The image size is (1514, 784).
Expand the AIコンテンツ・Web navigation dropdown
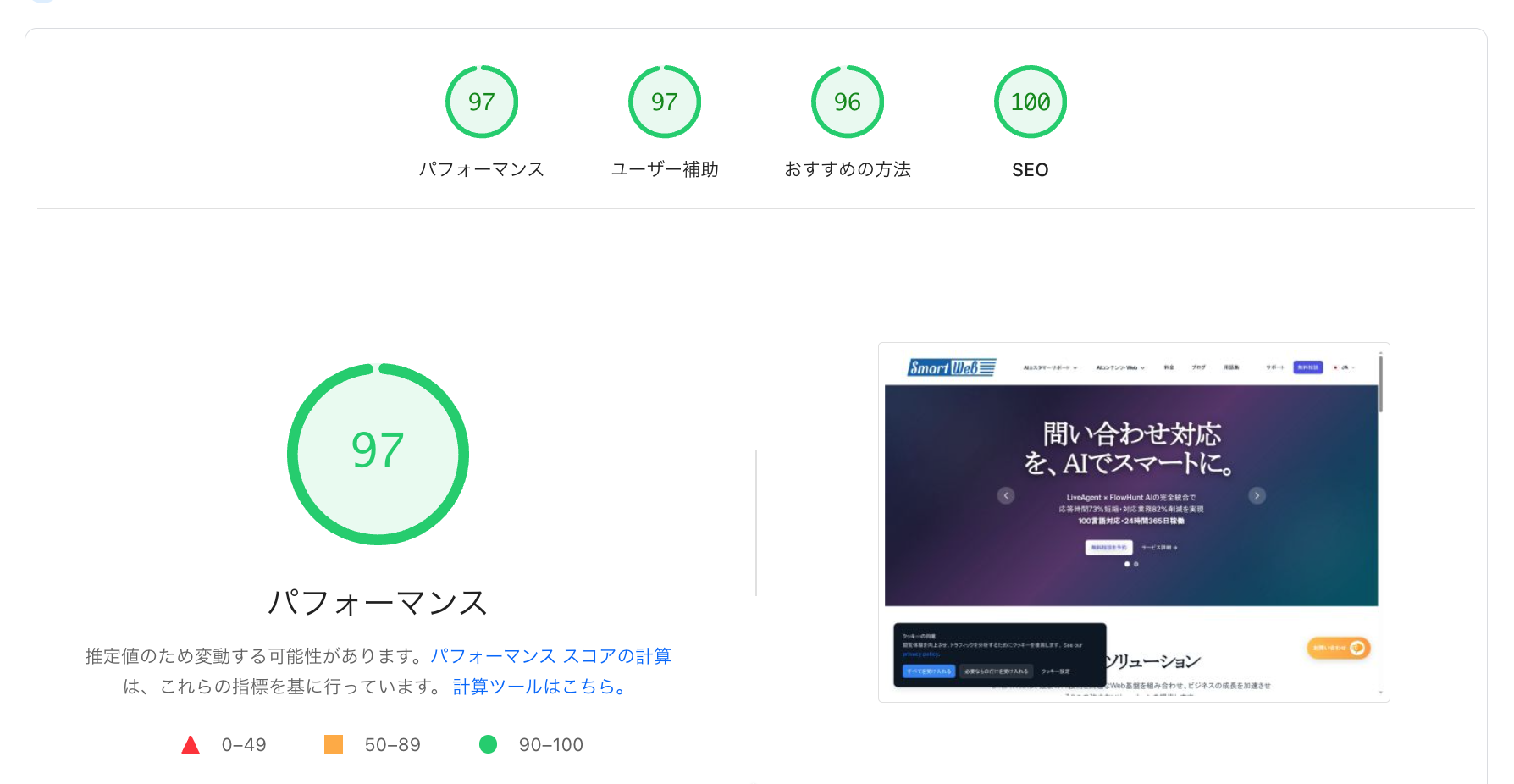pyautogui.click(x=1120, y=367)
